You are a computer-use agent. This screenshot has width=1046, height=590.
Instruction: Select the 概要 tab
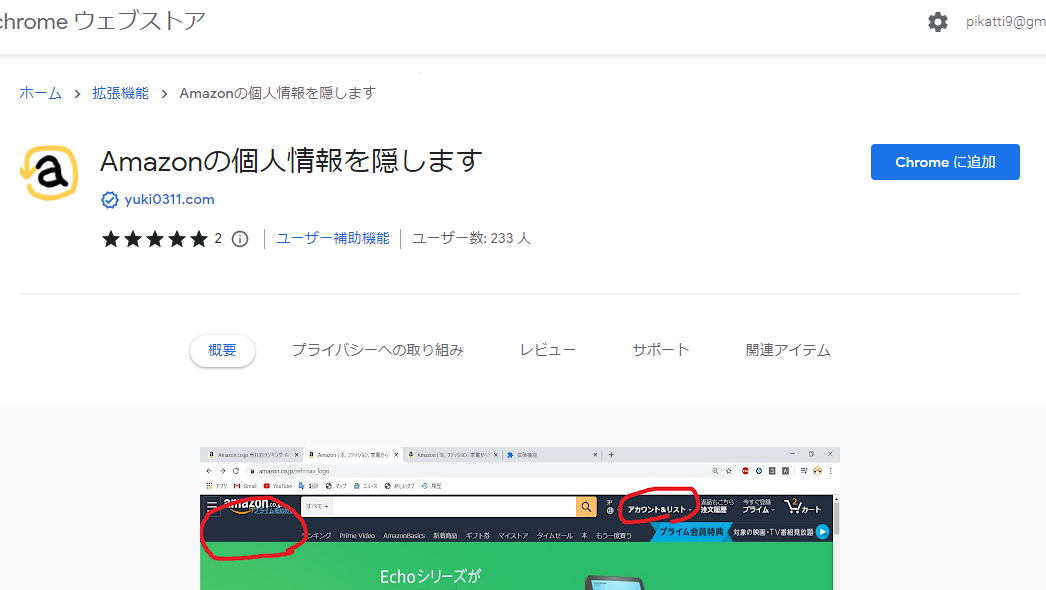coord(222,350)
